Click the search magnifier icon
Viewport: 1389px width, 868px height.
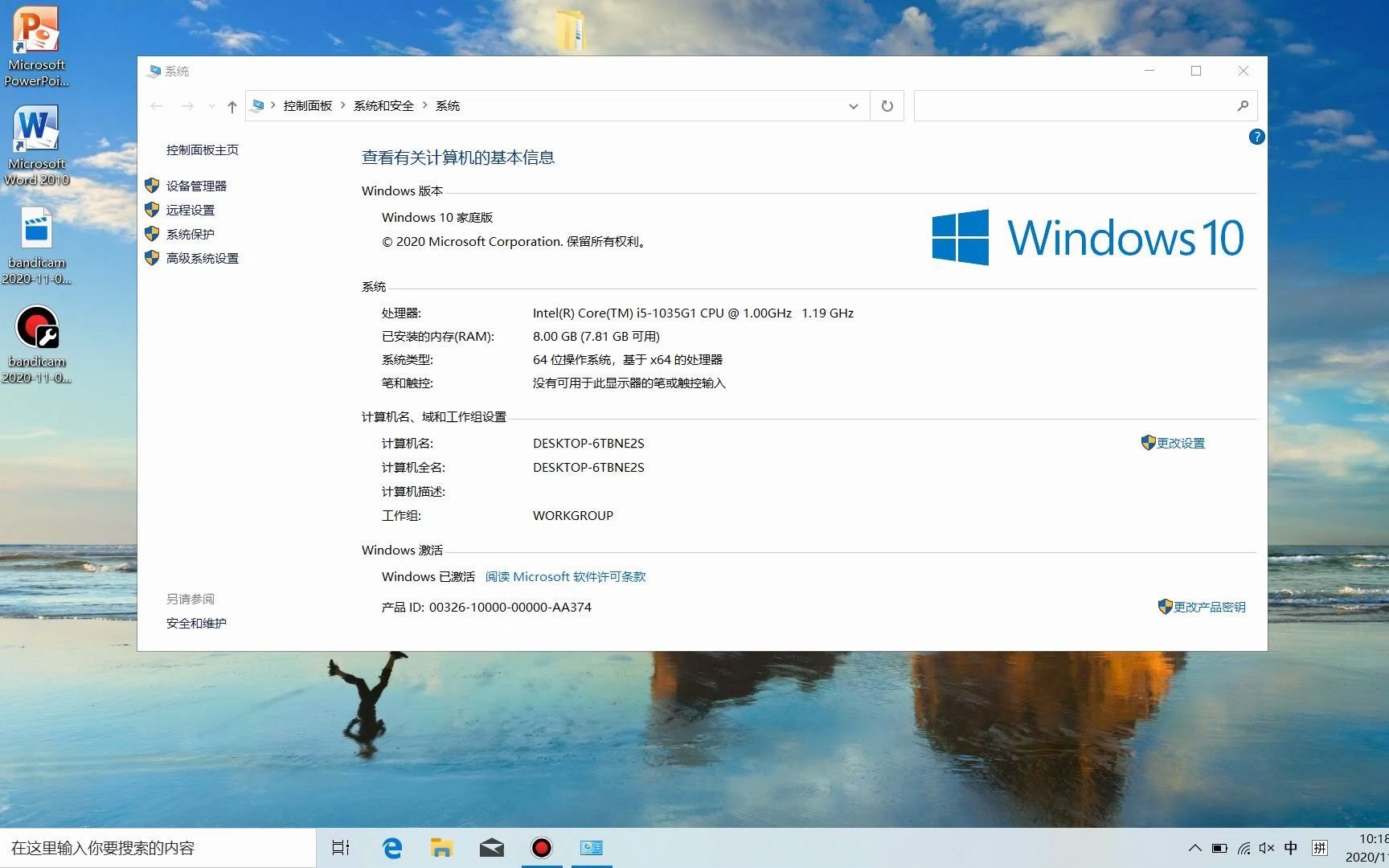click(1243, 105)
